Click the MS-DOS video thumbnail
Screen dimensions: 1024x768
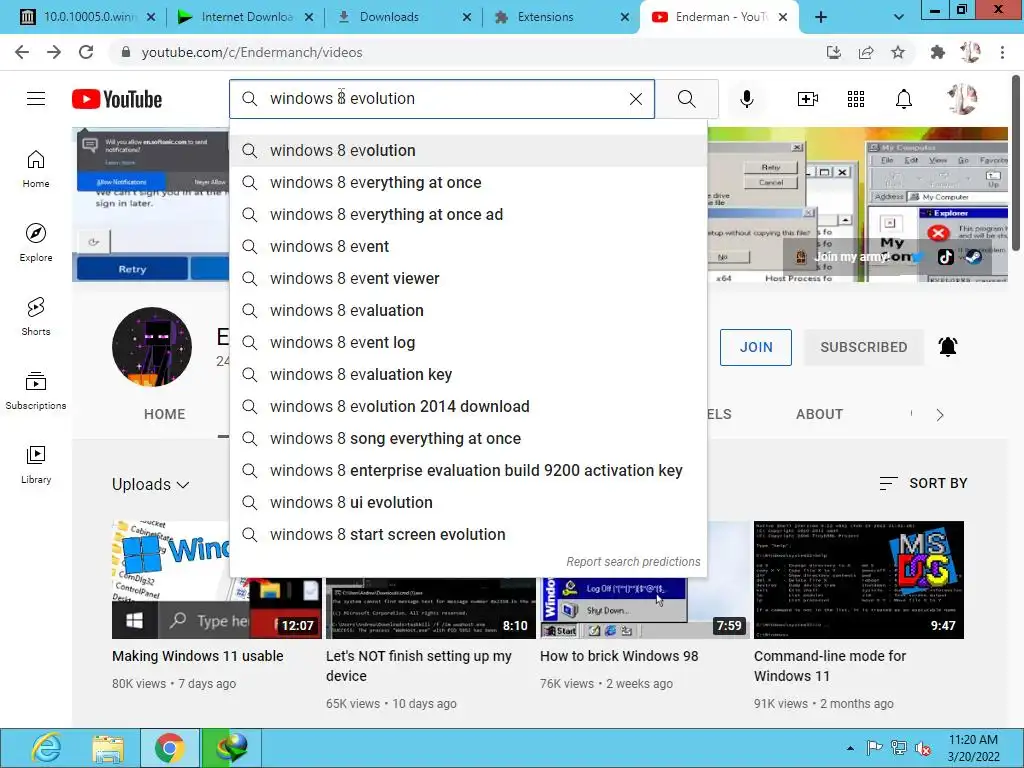[x=858, y=580]
